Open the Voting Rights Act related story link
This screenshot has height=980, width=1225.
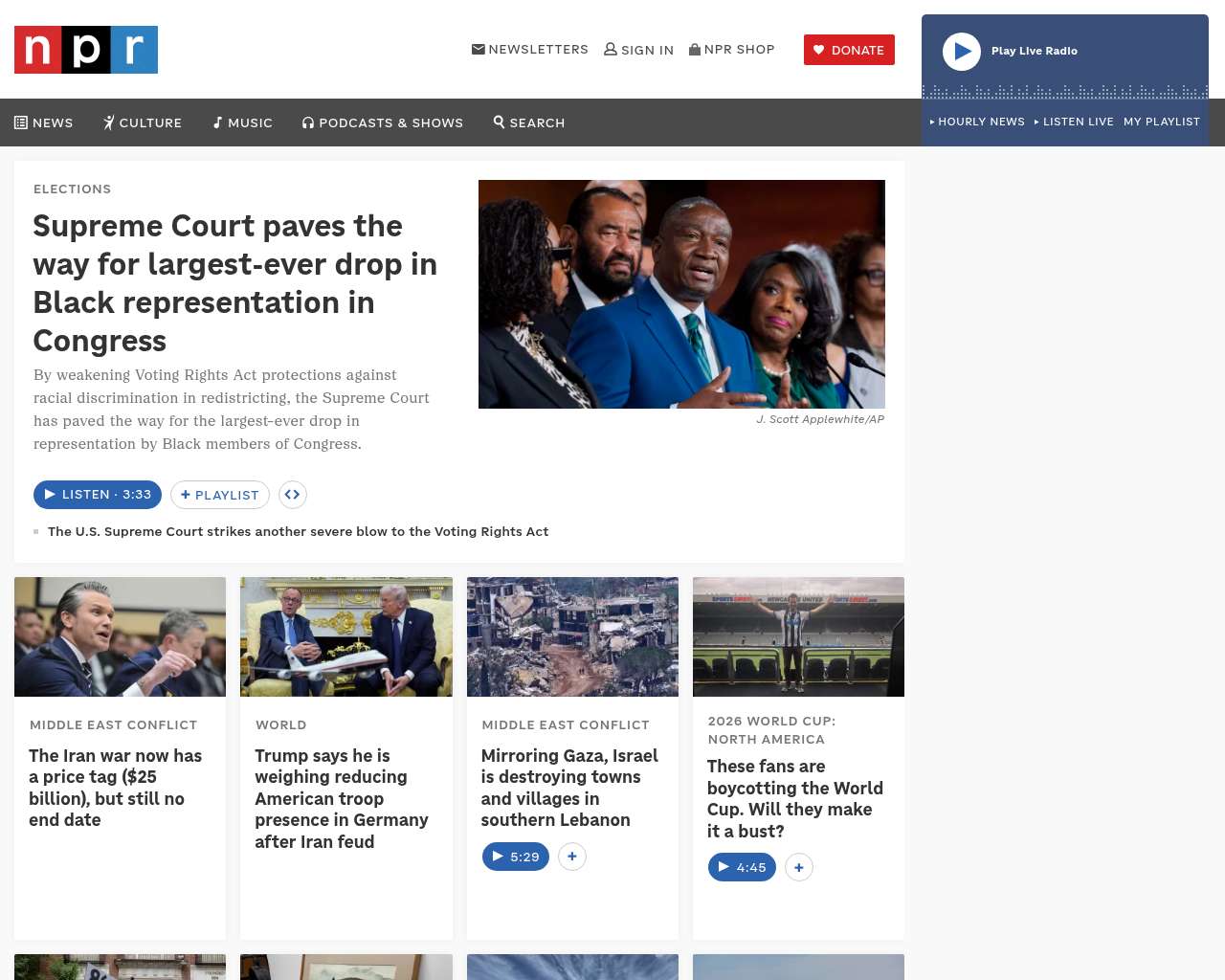tap(298, 531)
